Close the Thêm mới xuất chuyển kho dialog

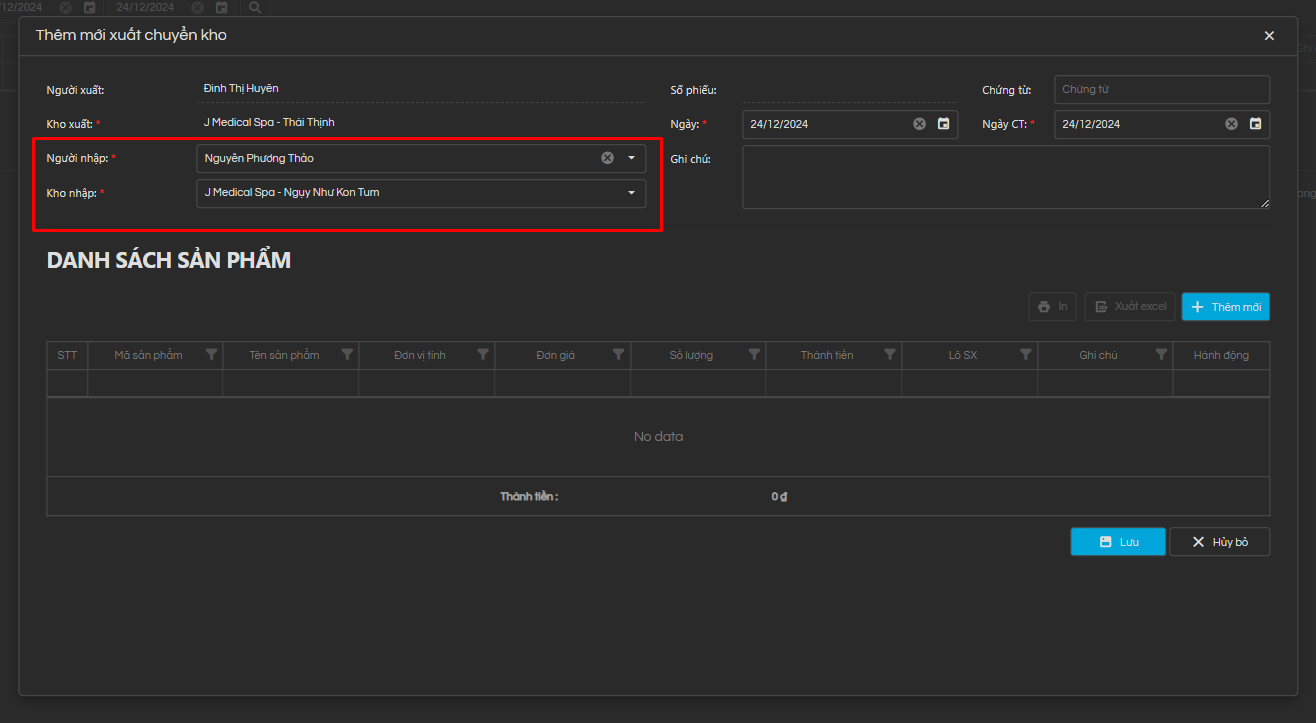(1269, 36)
